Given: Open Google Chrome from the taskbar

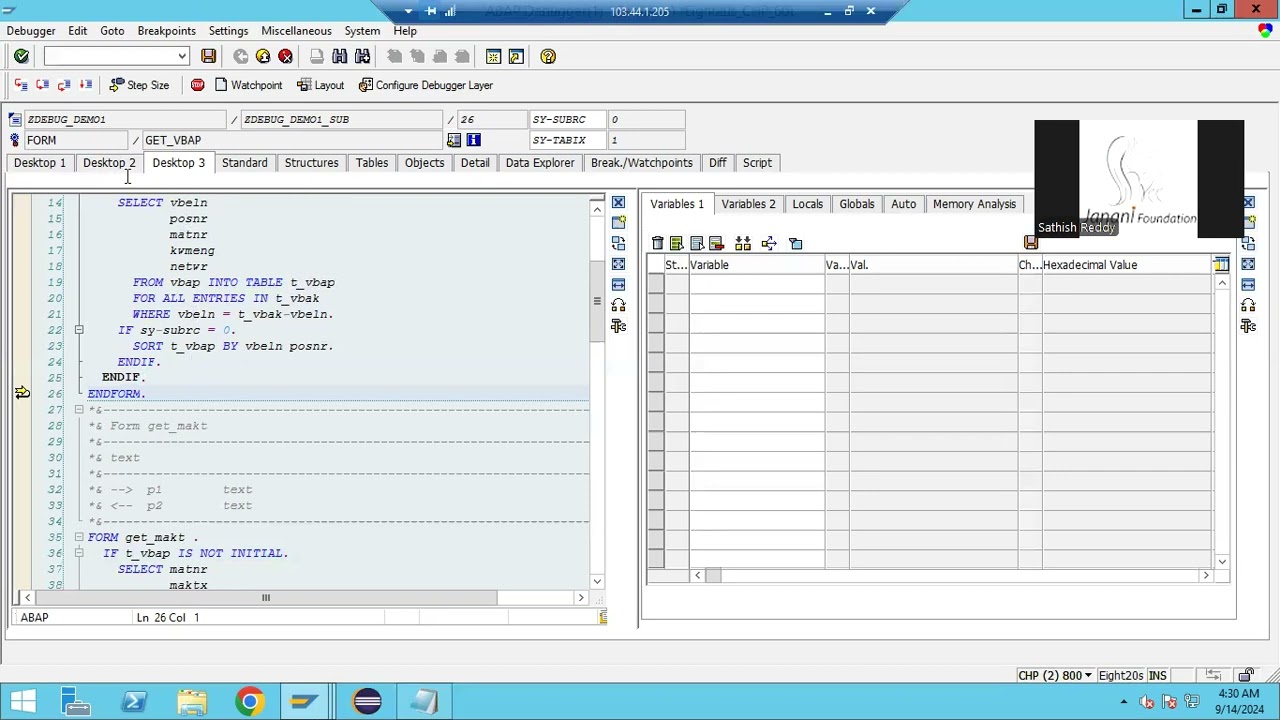Looking at the screenshot, I should [x=250, y=701].
